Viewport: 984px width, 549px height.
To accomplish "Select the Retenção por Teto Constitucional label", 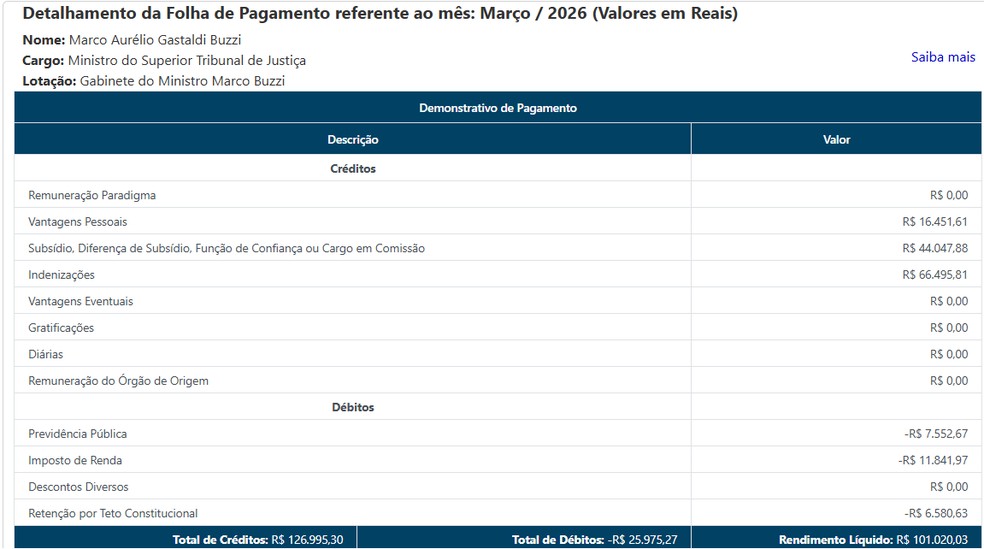I will pyautogui.click(x=113, y=513).
